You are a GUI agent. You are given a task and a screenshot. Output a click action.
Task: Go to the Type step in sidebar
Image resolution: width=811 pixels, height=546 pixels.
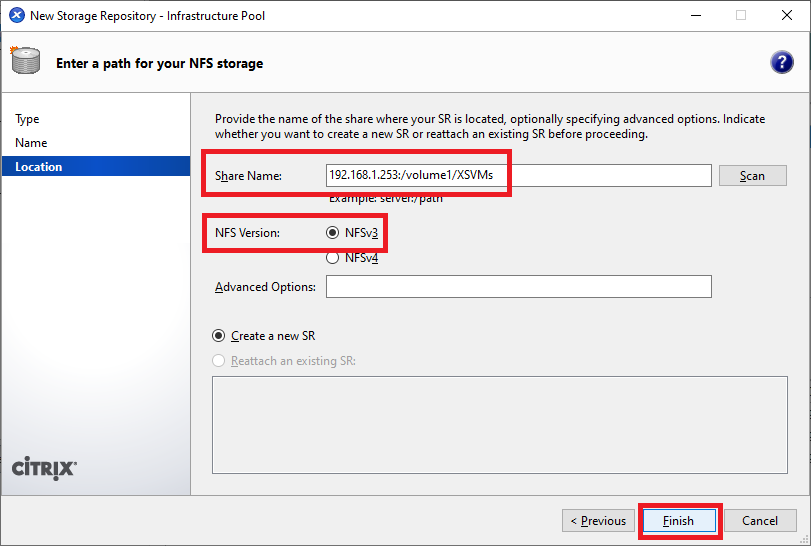[28, 119]
